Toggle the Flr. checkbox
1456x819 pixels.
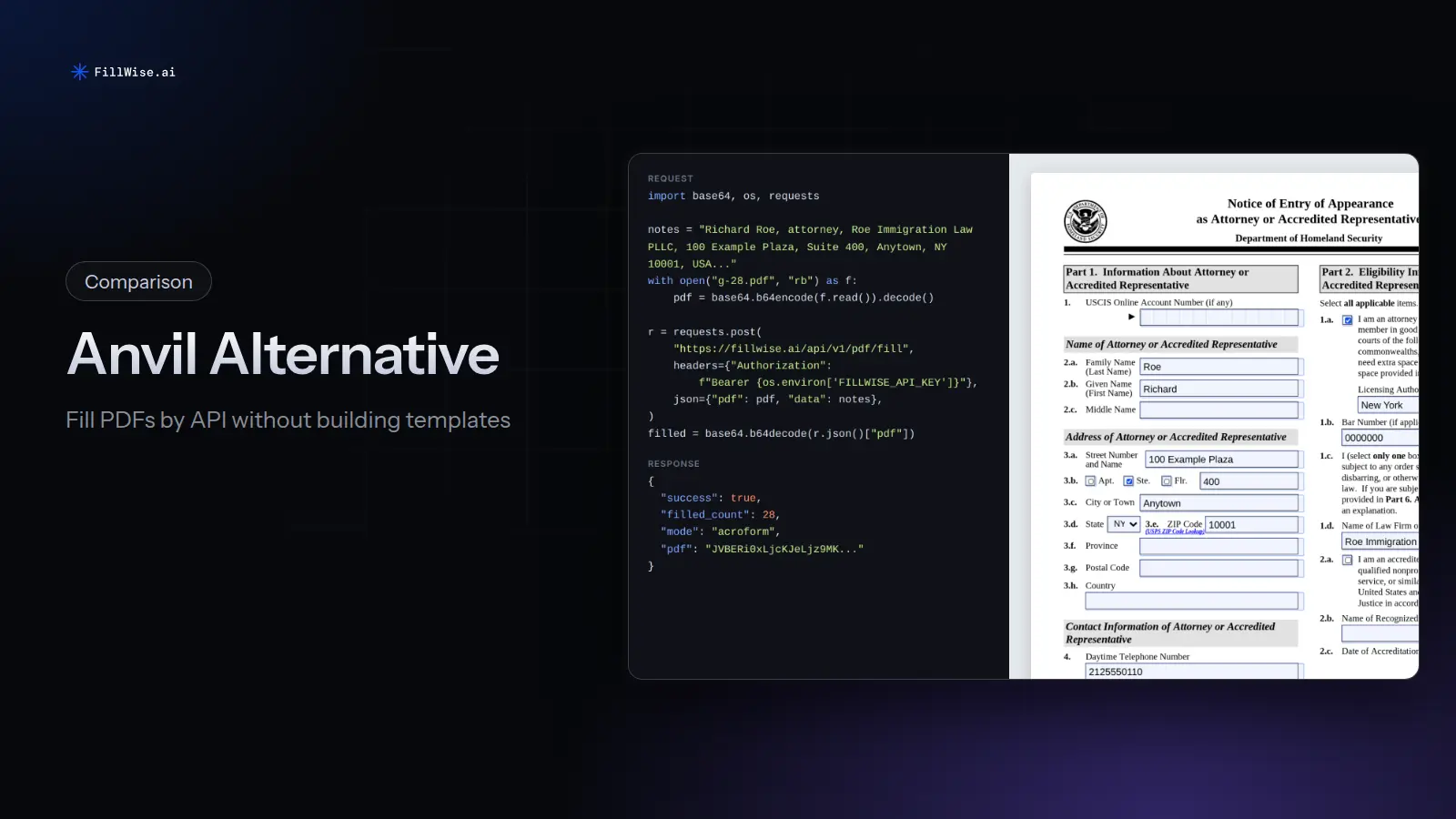[1167, 480]
